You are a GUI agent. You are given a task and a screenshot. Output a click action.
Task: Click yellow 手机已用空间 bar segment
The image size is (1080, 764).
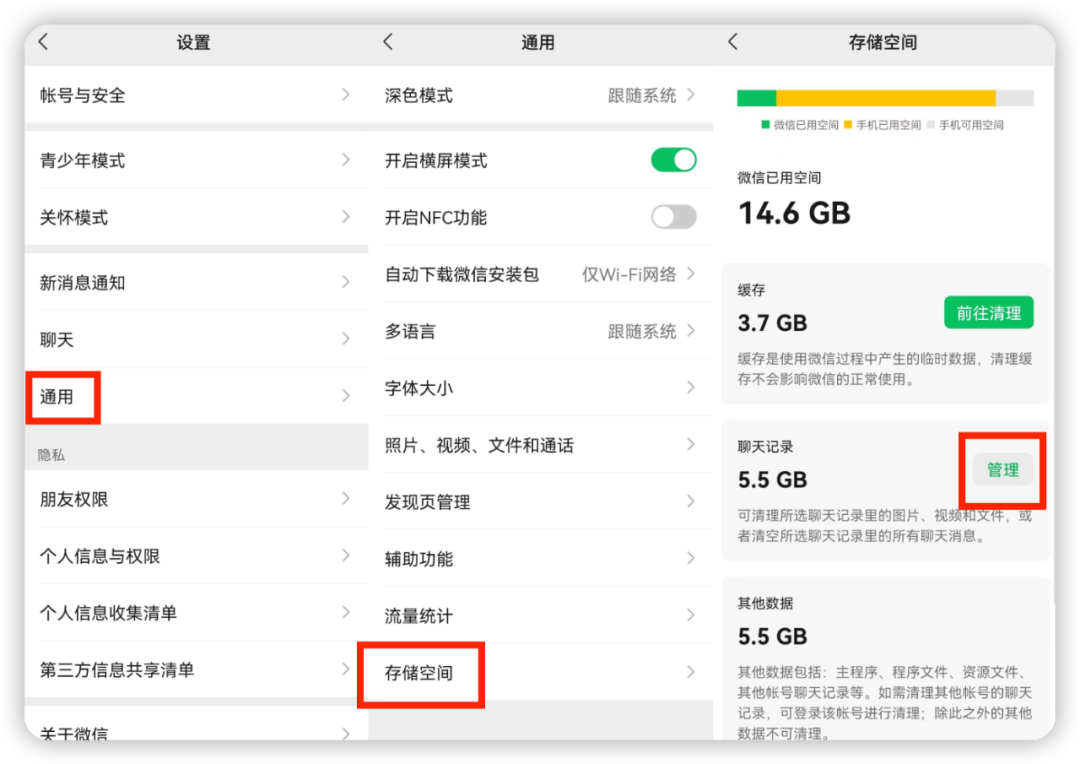coord(886,98)
